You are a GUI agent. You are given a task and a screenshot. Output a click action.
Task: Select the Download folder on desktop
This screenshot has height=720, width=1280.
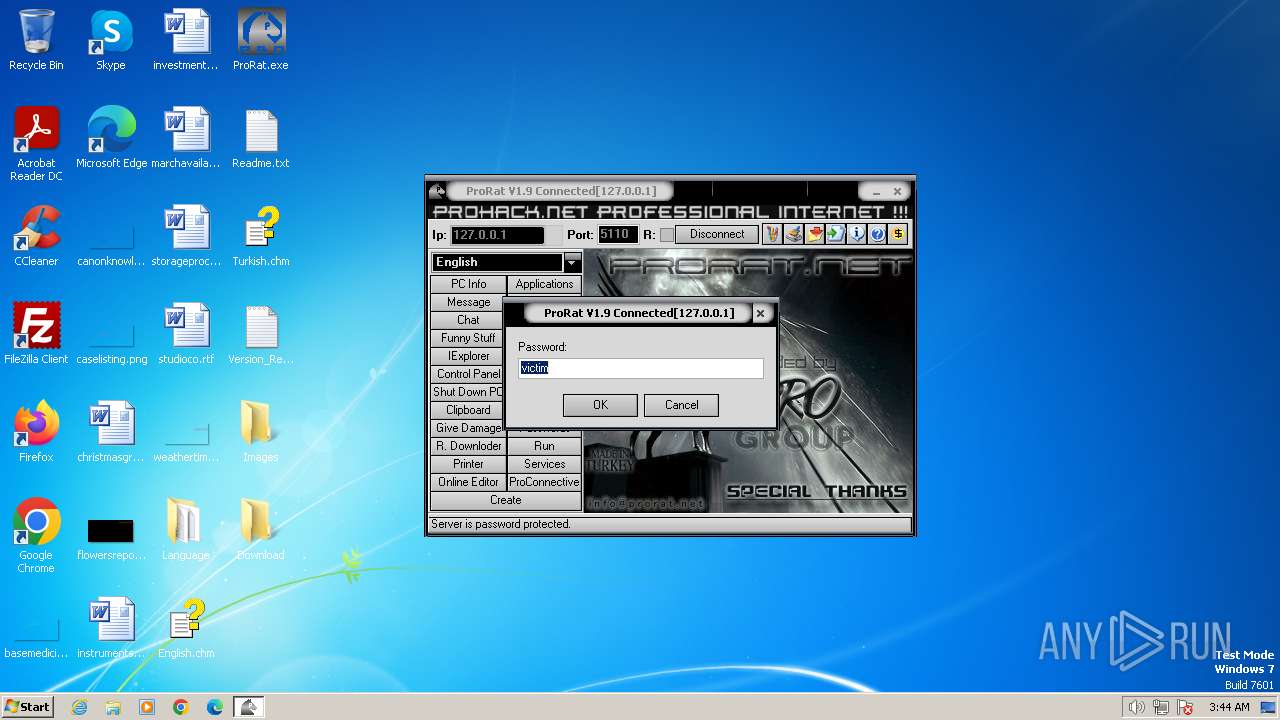pyautogui.click(x=261, y=530)
